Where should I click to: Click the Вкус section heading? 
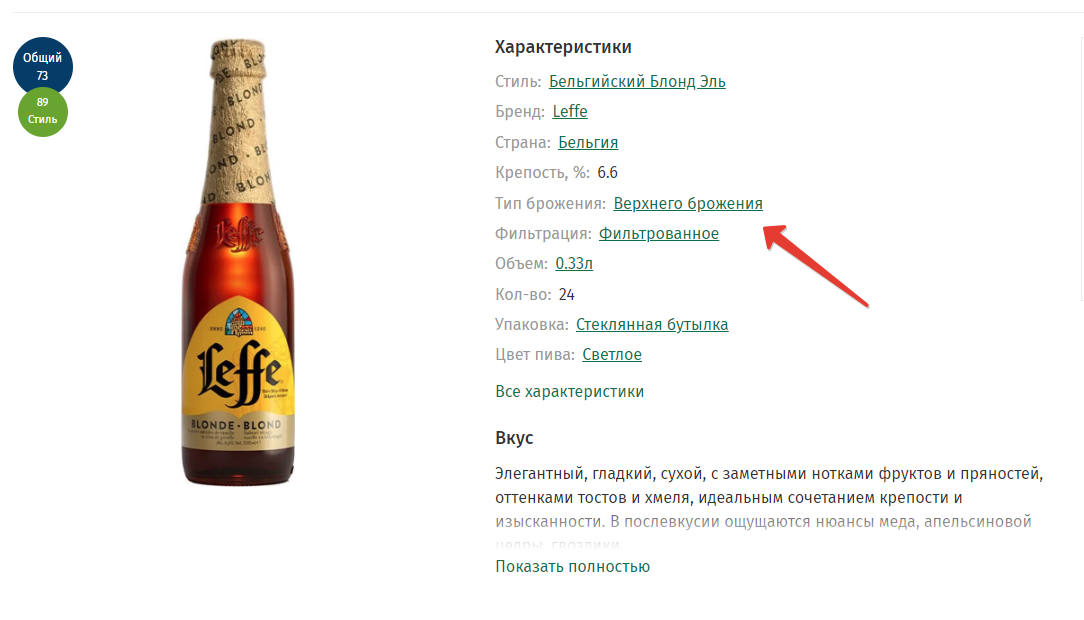coord(514,438)
